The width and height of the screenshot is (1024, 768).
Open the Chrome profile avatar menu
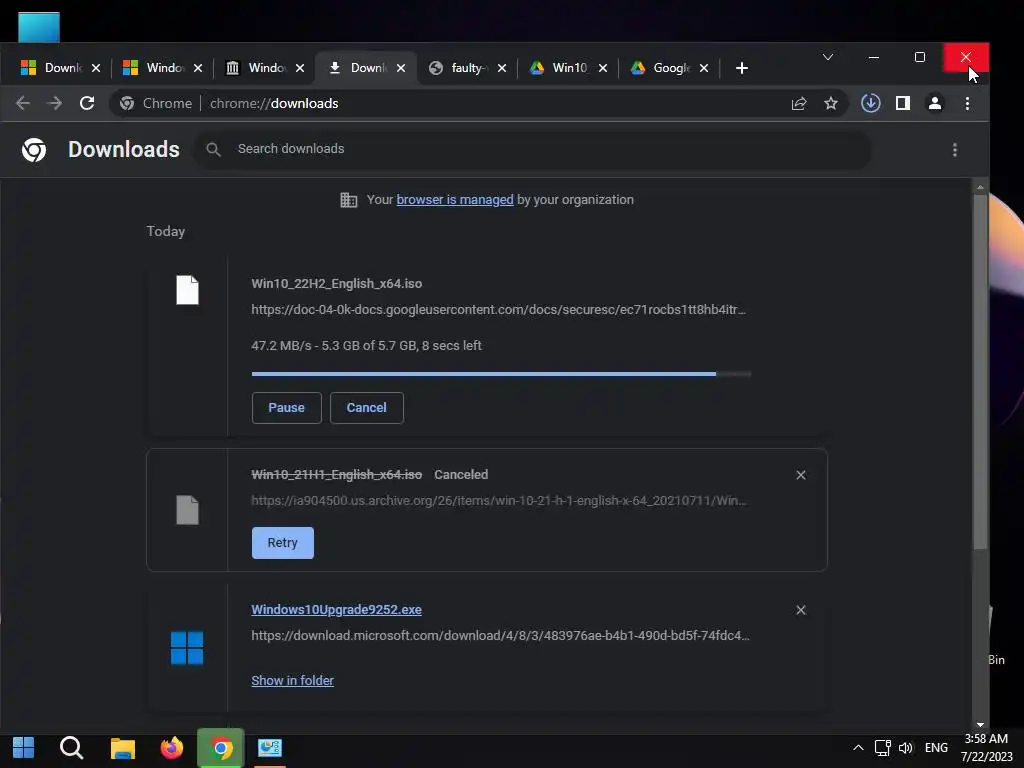[x=935, y=103]
